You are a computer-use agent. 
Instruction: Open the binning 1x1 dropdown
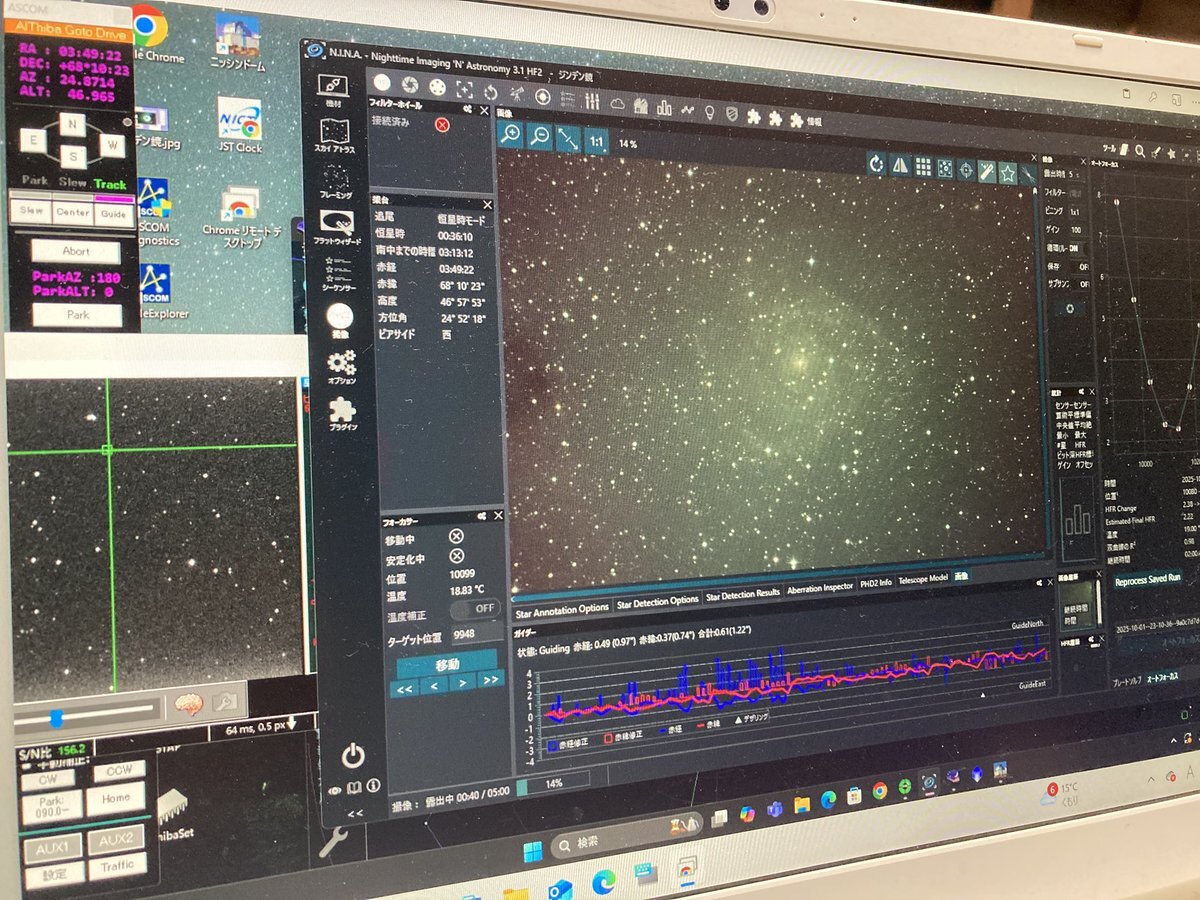pos(1075,213)
